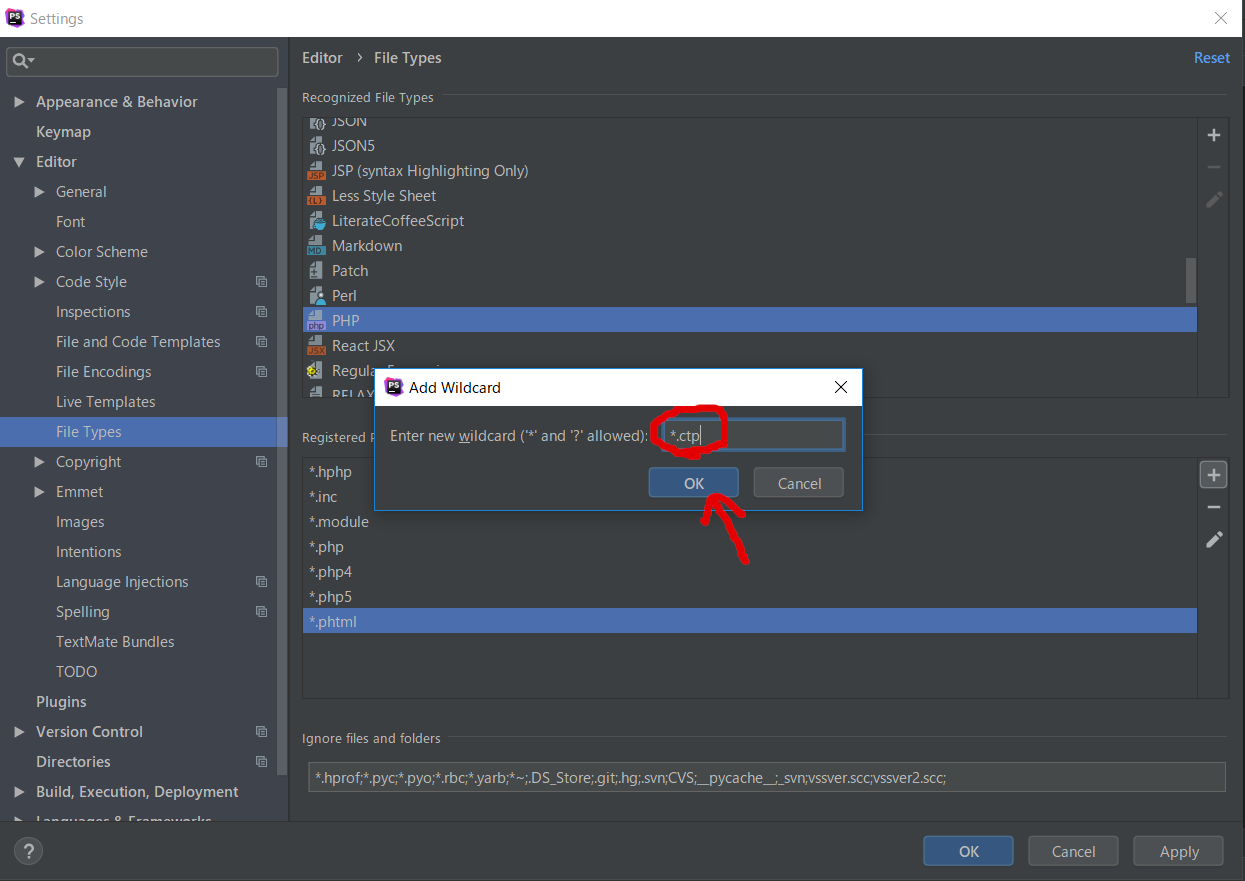Close the Add Wildcard dialog

point(841,387)
